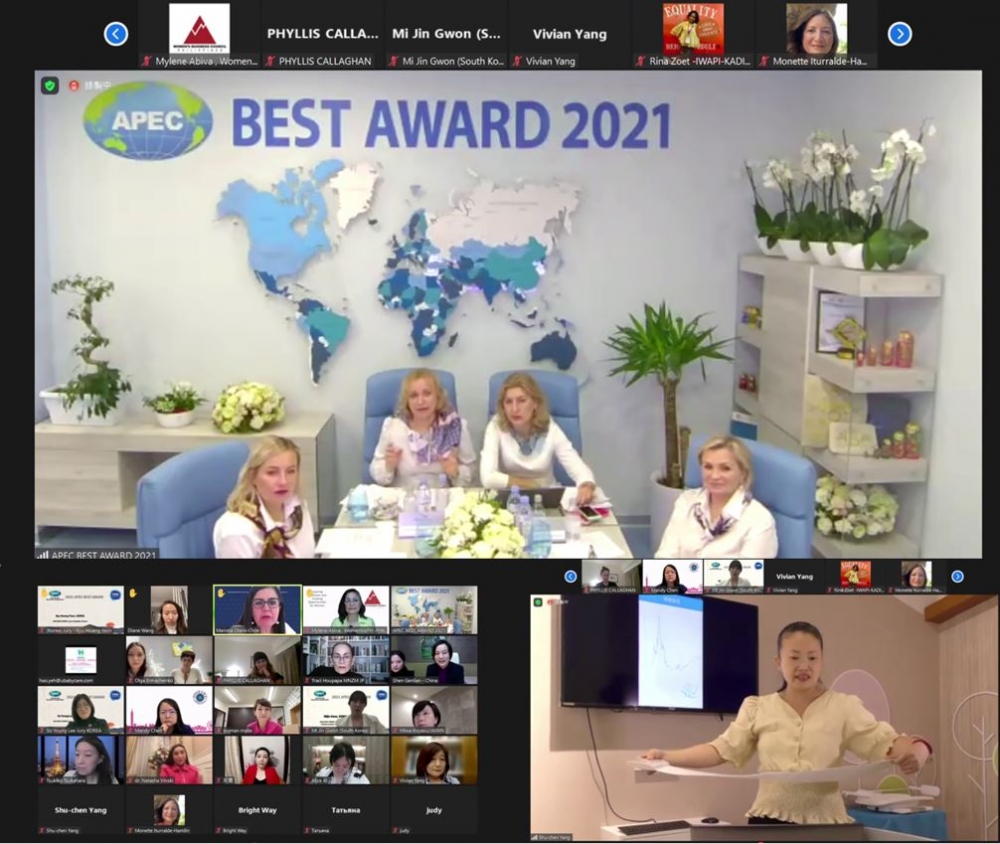1000x844 pixels.
Task: Select the Vivian Yang tile in the top strip
Action: point(570,35)
